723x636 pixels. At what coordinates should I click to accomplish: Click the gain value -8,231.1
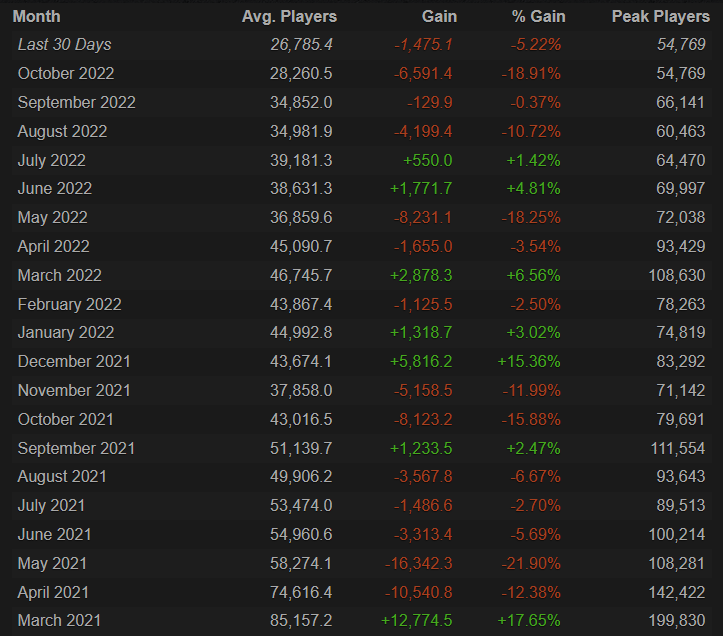[423, 218]
